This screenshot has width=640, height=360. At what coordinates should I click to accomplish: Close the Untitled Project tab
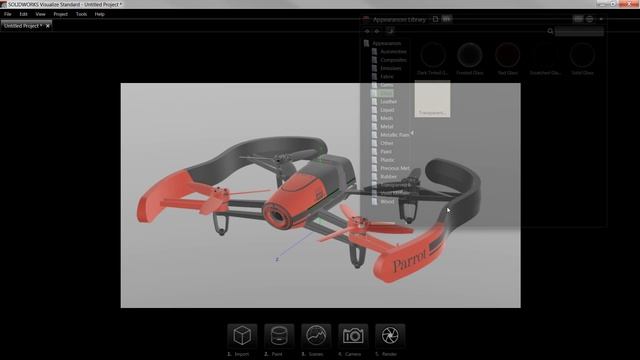(48, 26)
